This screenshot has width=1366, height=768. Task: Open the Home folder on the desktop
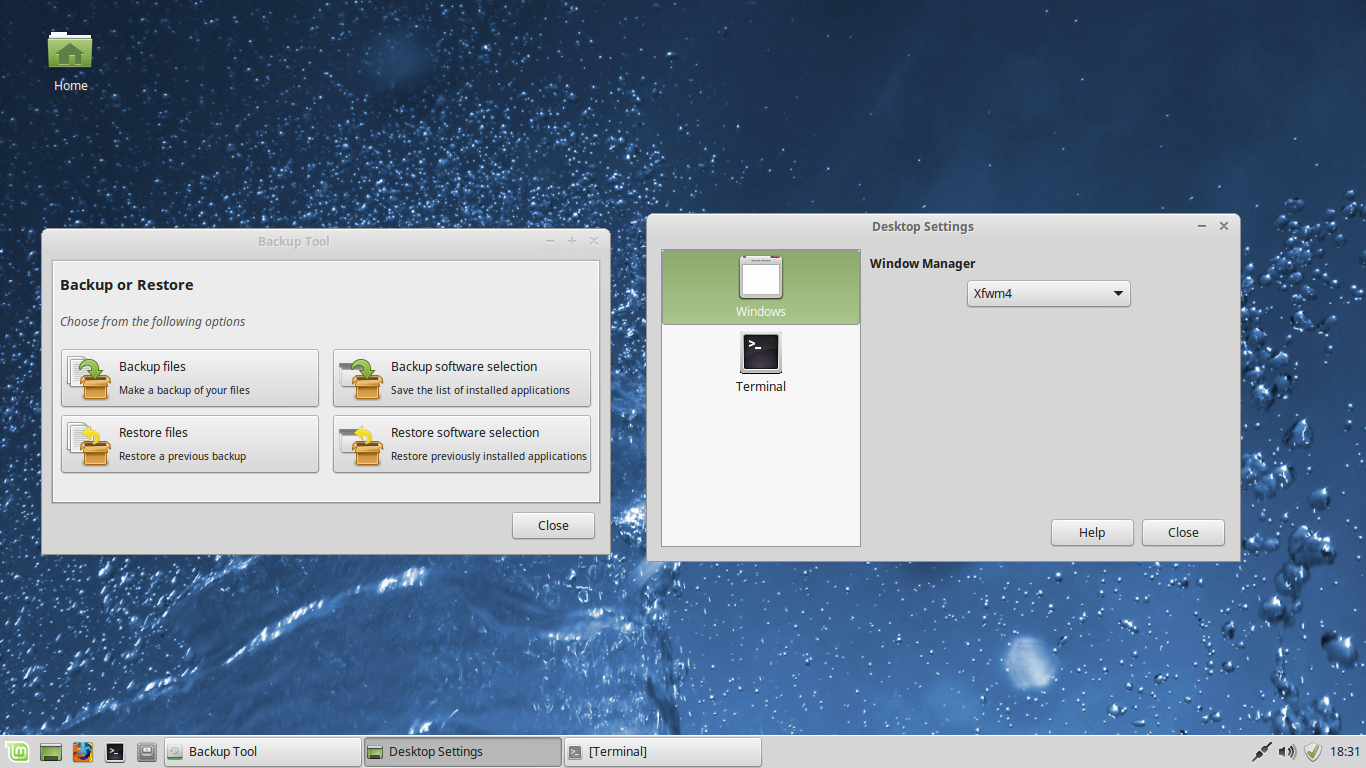pos(70,61)
